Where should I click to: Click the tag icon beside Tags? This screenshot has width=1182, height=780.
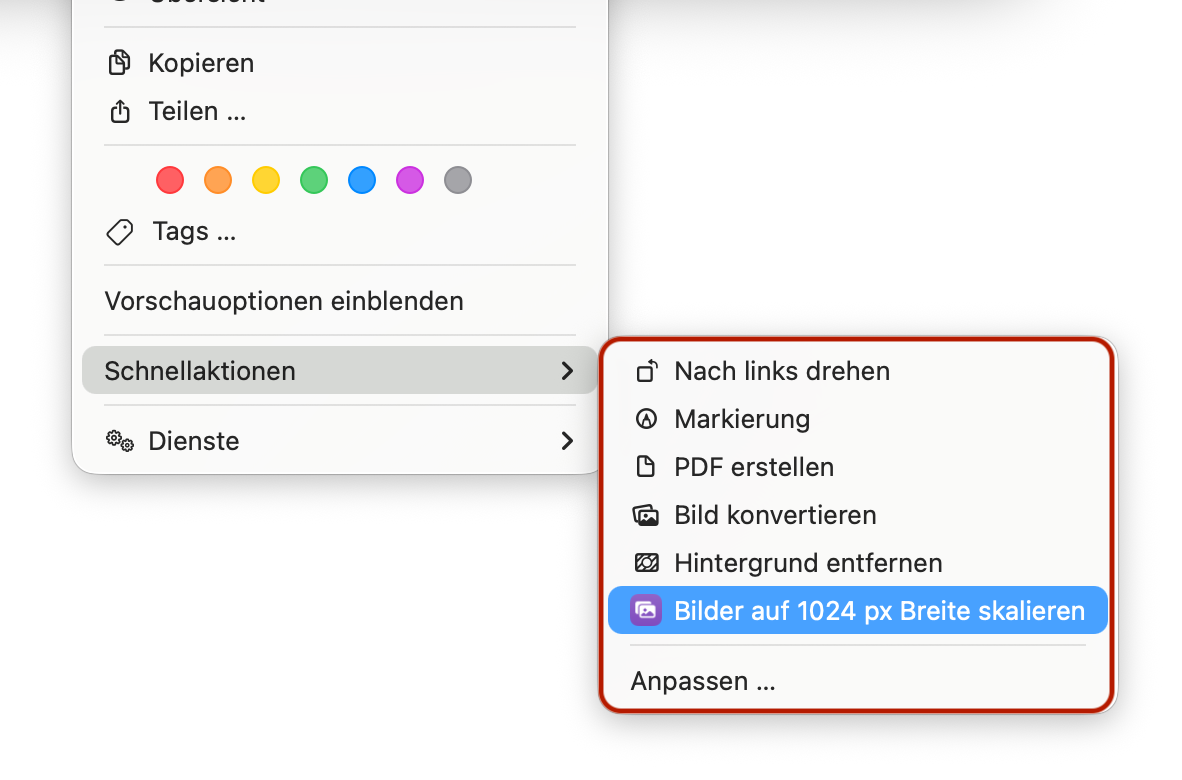(x=119, y=232)
